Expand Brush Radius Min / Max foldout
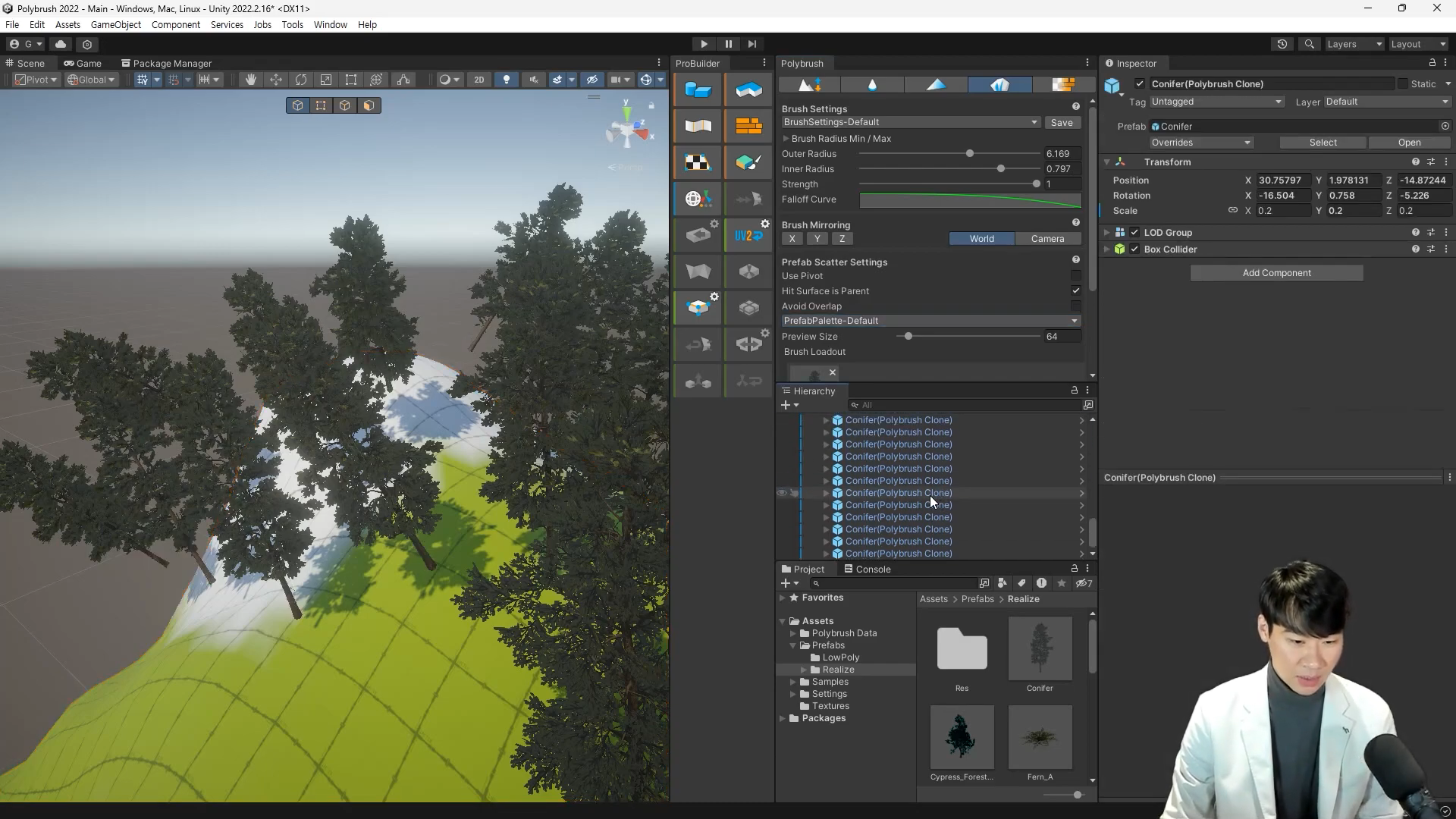This screenshot has width=1456, height=819. coord(786,139)
